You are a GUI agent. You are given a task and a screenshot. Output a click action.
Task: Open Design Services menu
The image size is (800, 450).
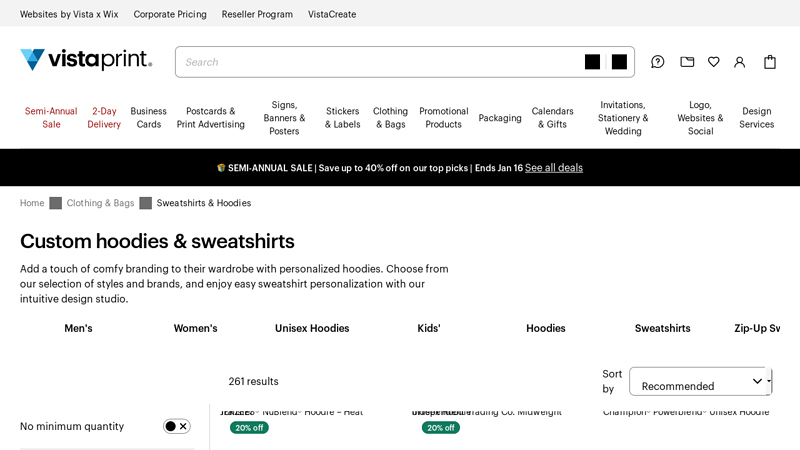[x=757, y=118]
